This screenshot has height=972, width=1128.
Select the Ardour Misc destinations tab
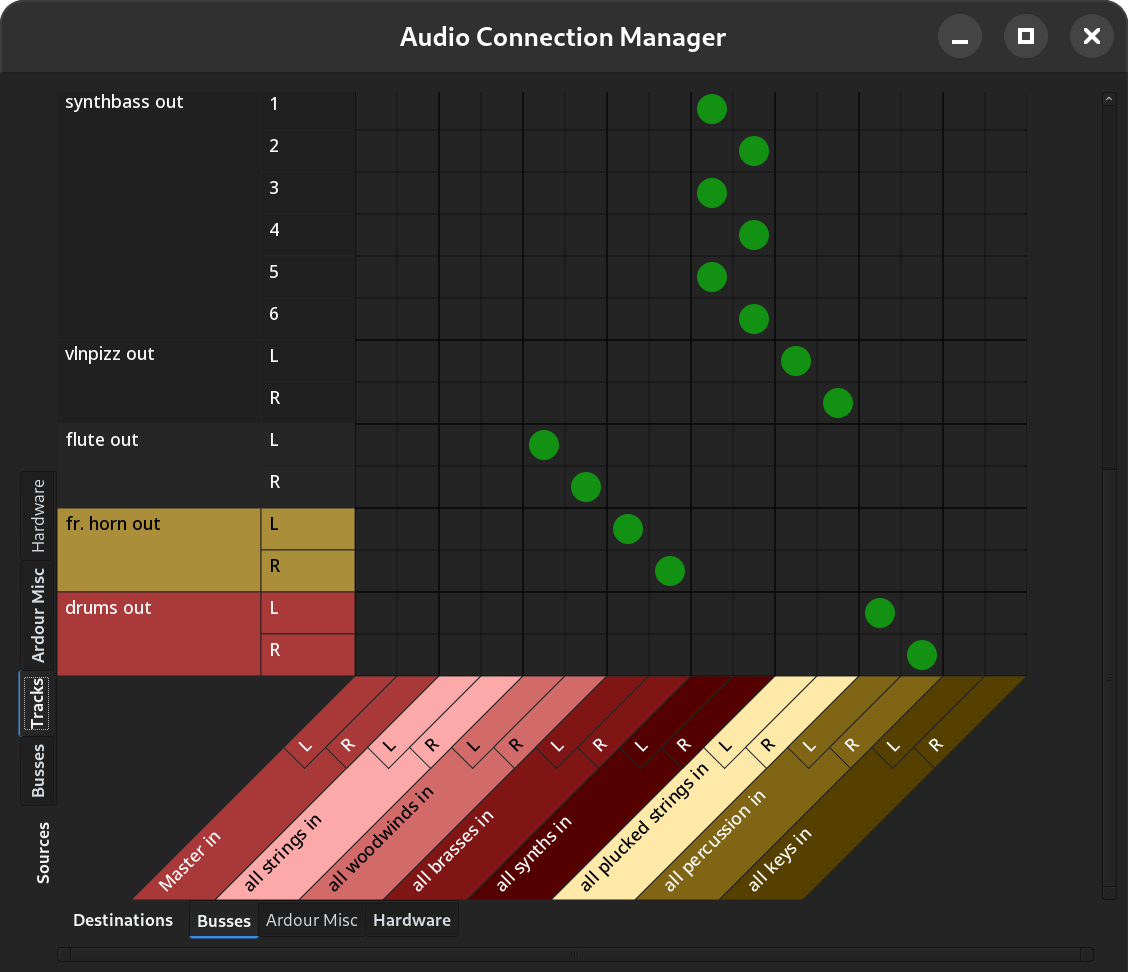pos(312,920)
